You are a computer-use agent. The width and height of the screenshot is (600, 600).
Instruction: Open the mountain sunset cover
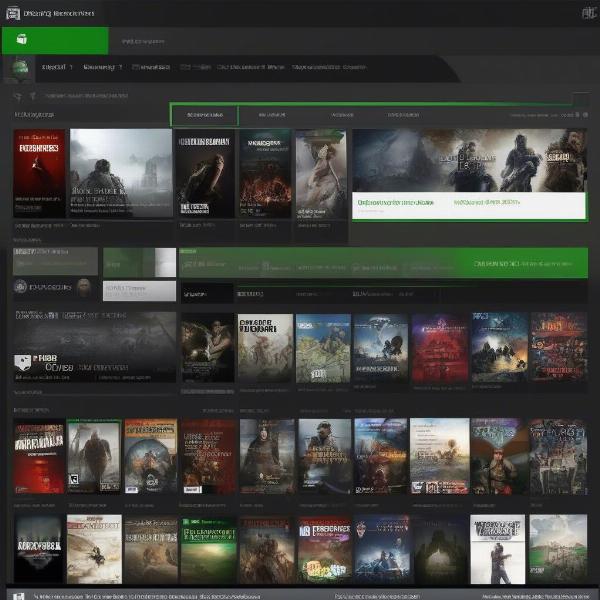pos(499,347)
